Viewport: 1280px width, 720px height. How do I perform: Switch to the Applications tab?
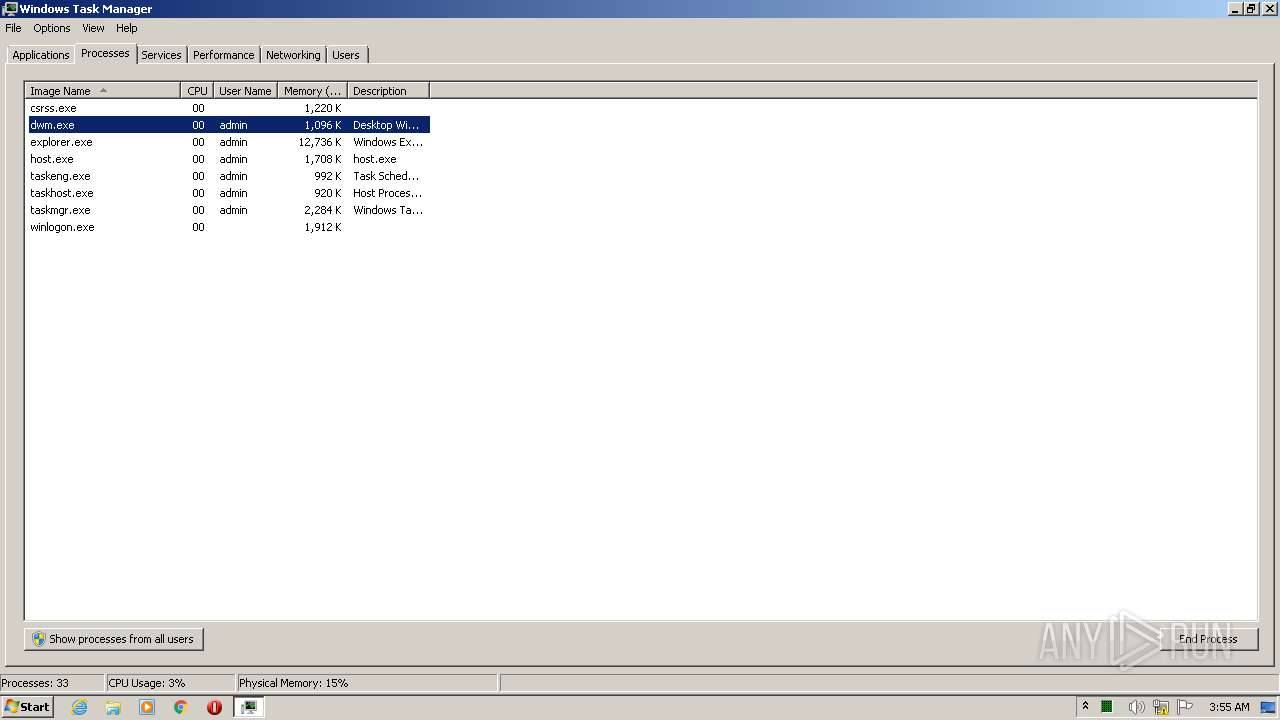(41, 55)
